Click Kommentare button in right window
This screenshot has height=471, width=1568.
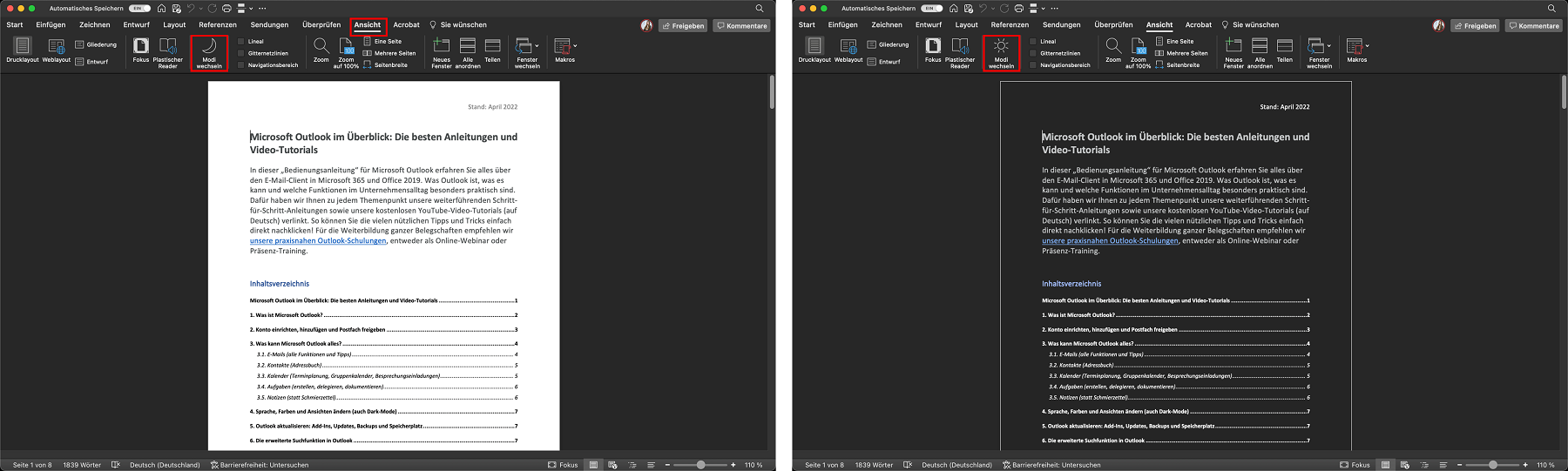1534,25
